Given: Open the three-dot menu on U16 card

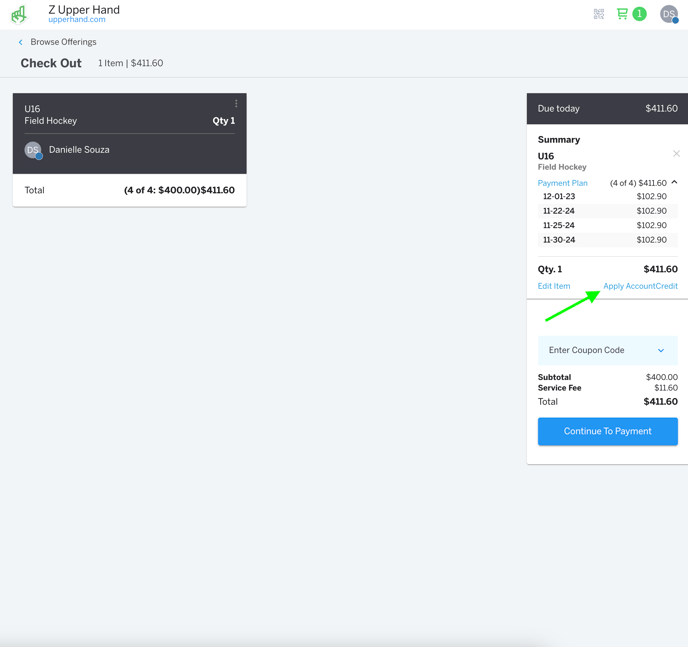Looking at the screenshot, I should (x=236, y=104).
